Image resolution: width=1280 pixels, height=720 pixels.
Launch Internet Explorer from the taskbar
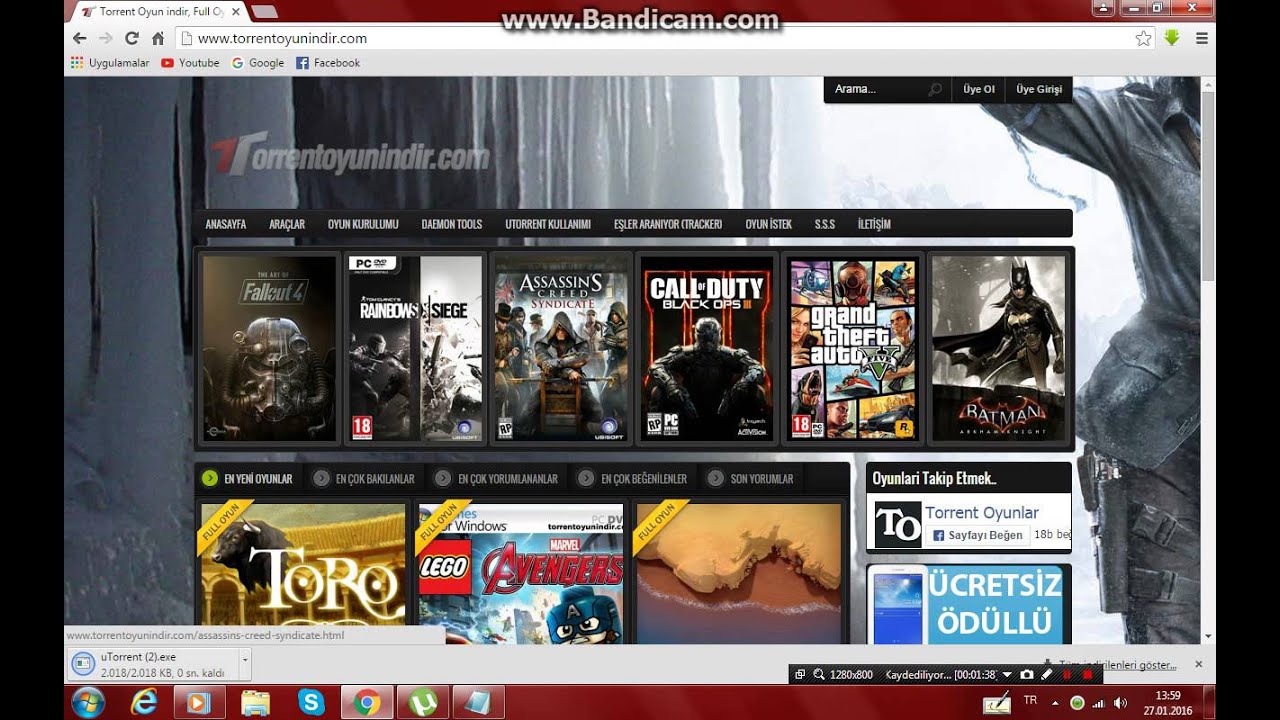pos(145,703)
